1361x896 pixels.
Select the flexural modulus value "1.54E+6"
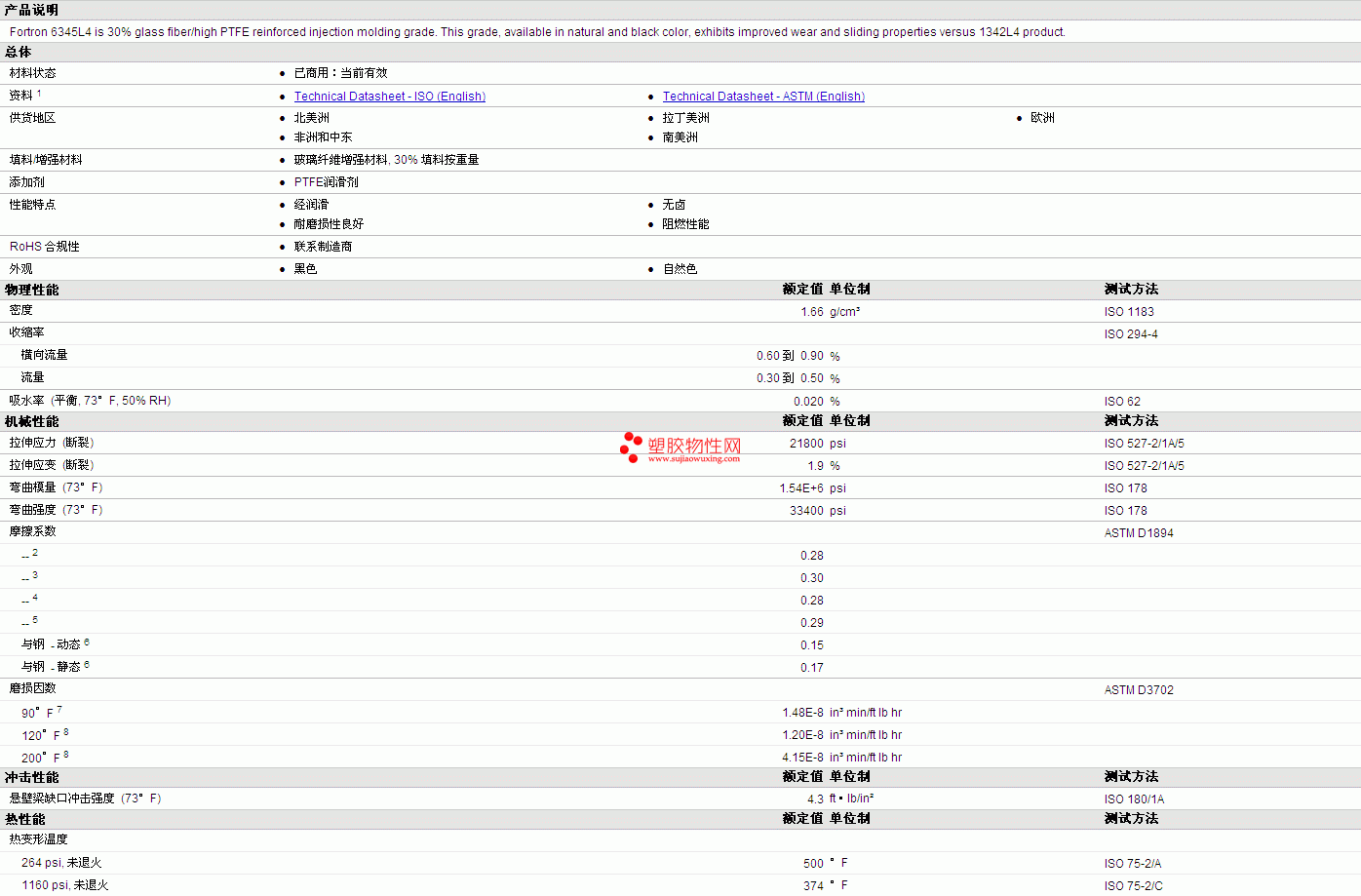(801, 488)
